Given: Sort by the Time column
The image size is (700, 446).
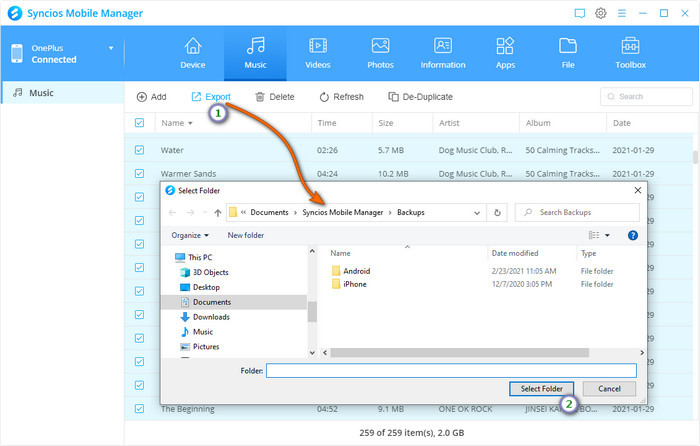Looking at the screenshot, I should tap(327, 123).
